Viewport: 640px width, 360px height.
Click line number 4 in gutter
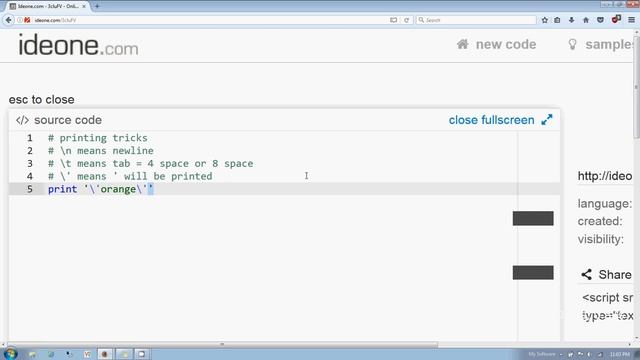click(x=30, y=176)
